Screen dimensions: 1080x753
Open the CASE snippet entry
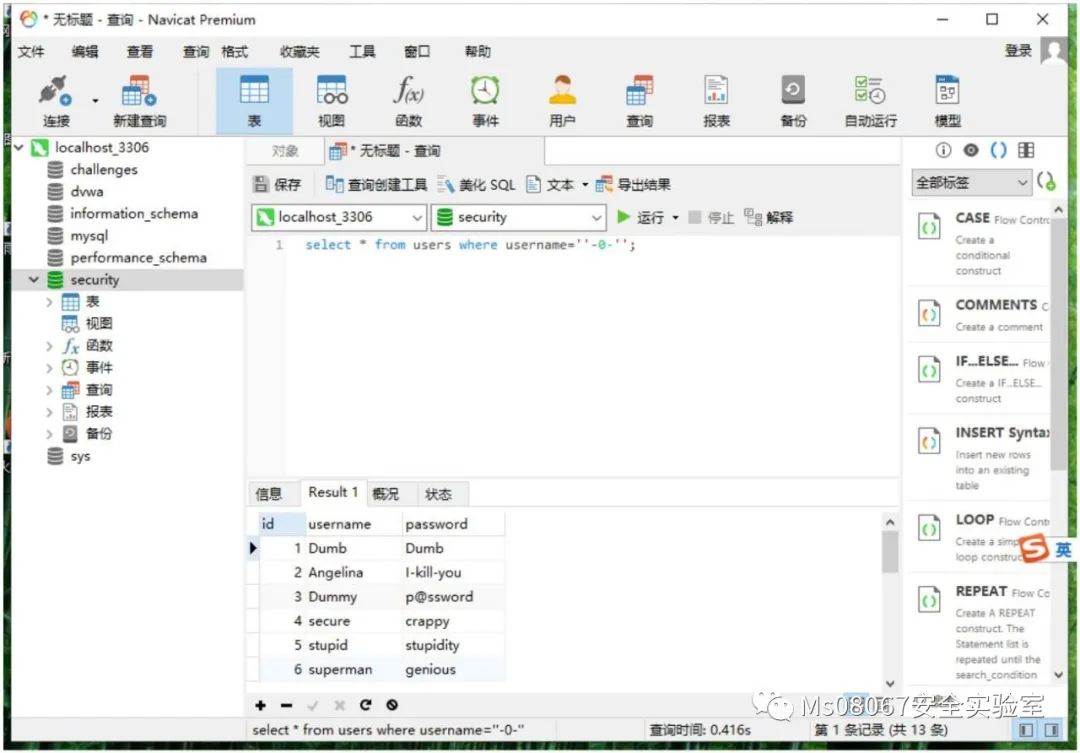click(x=981, y=243)
